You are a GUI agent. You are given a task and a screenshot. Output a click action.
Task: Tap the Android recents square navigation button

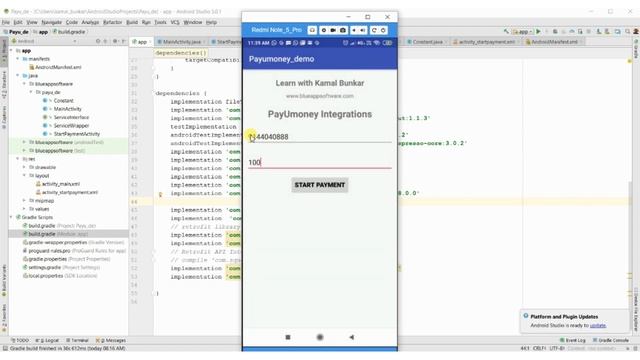(288, 337)
